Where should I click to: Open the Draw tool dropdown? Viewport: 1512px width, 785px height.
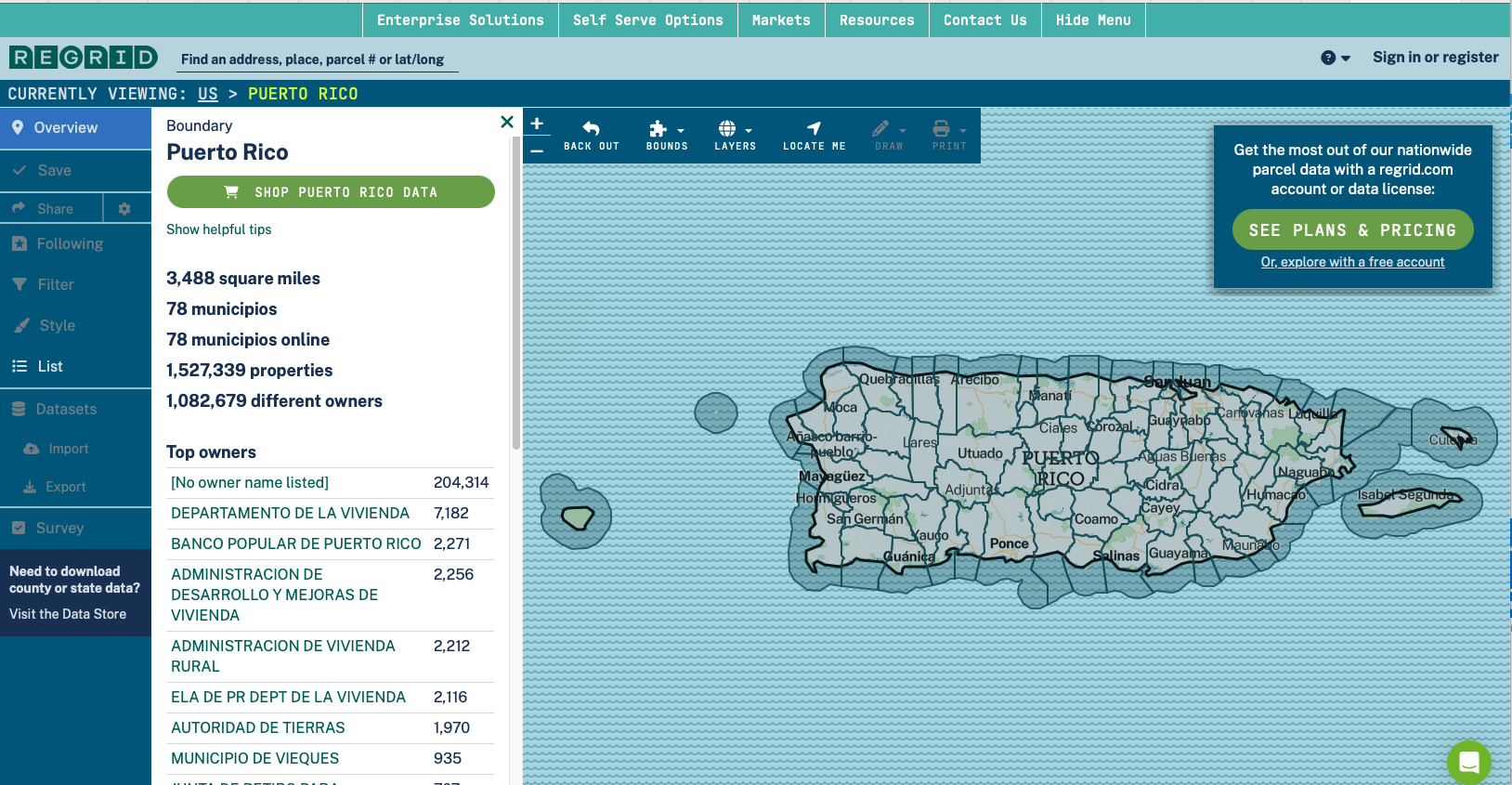tap(889, 136)
